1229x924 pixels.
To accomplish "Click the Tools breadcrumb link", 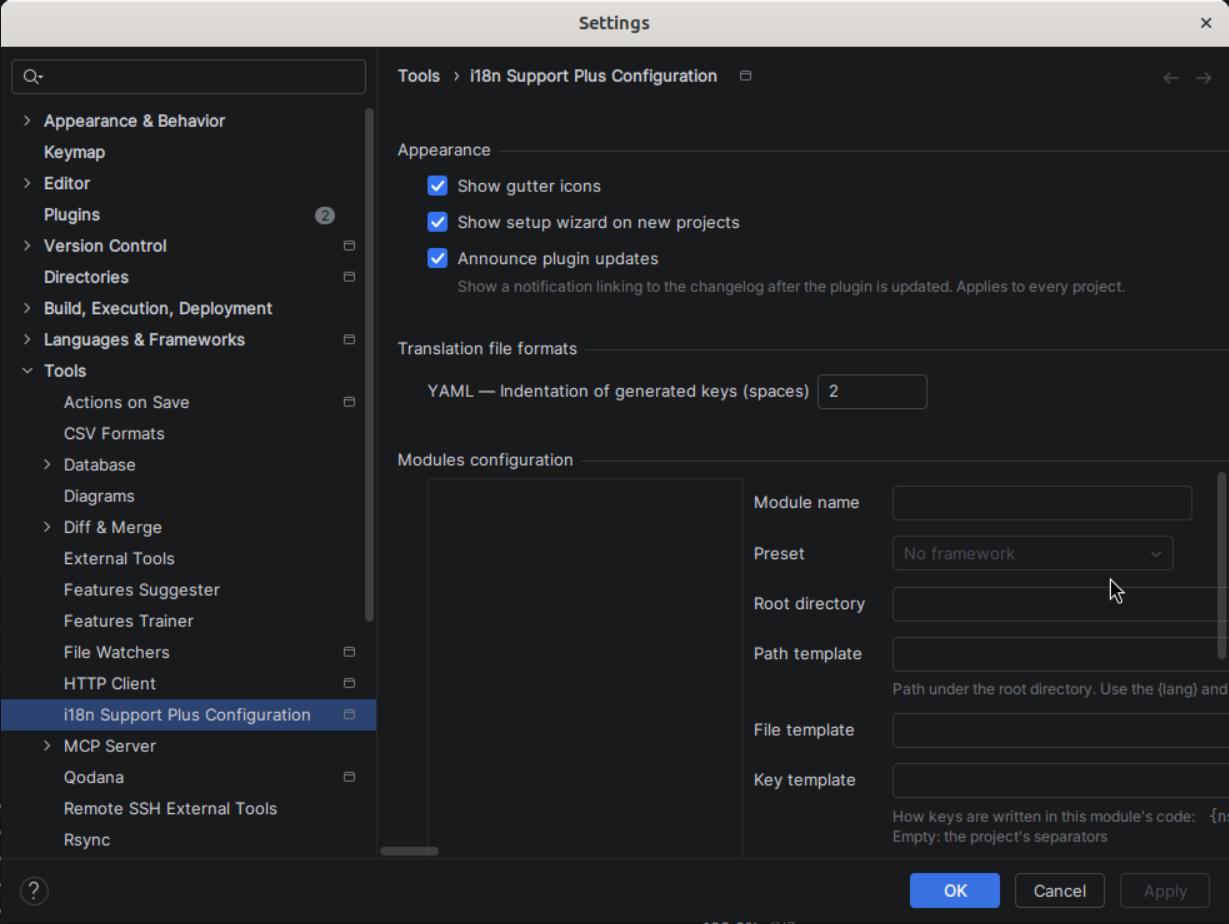I will 418,76.
